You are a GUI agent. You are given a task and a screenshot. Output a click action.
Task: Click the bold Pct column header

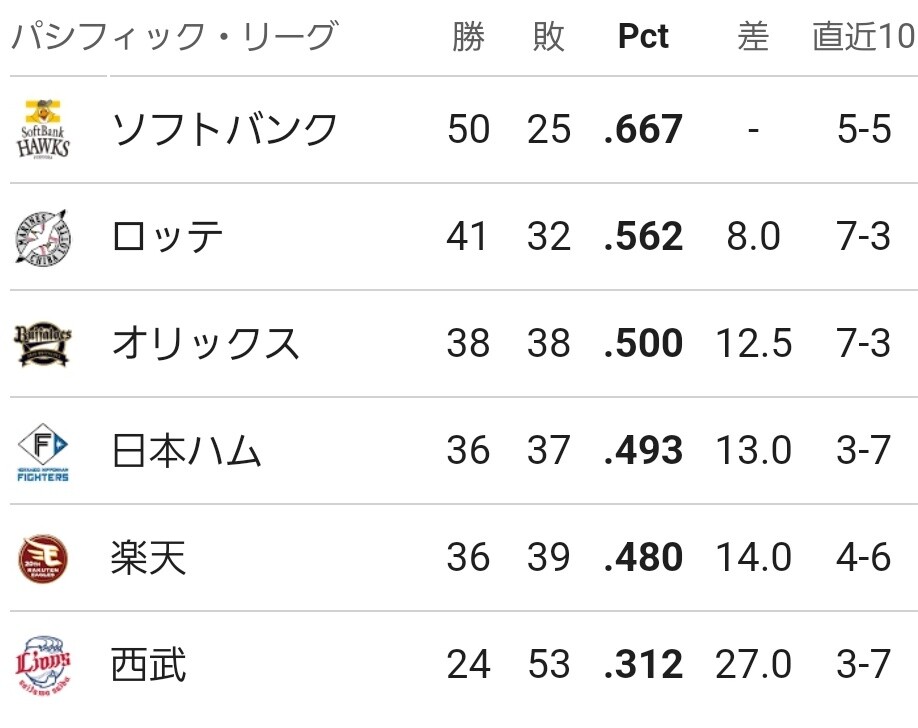pyautogui.click(x=643, y=36)
